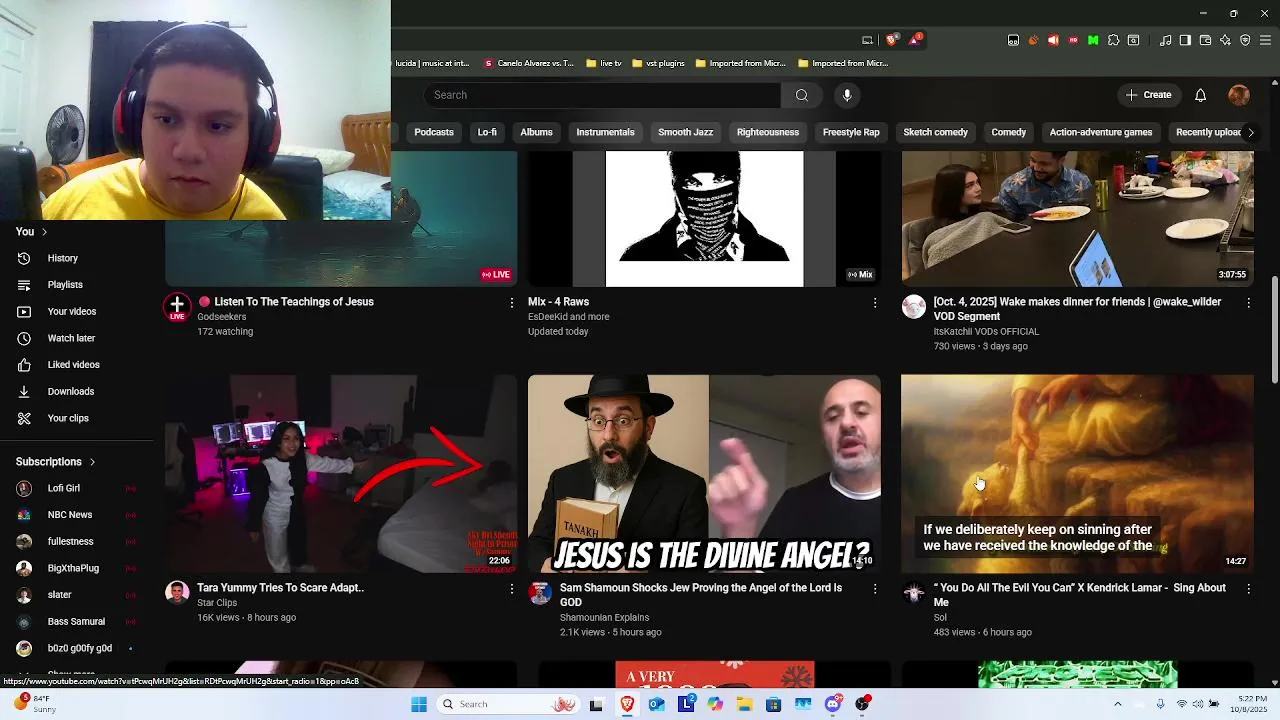Open Godseekers live channel avatar
Viewport: 1280px width, 720px height.
click(177, 306)
